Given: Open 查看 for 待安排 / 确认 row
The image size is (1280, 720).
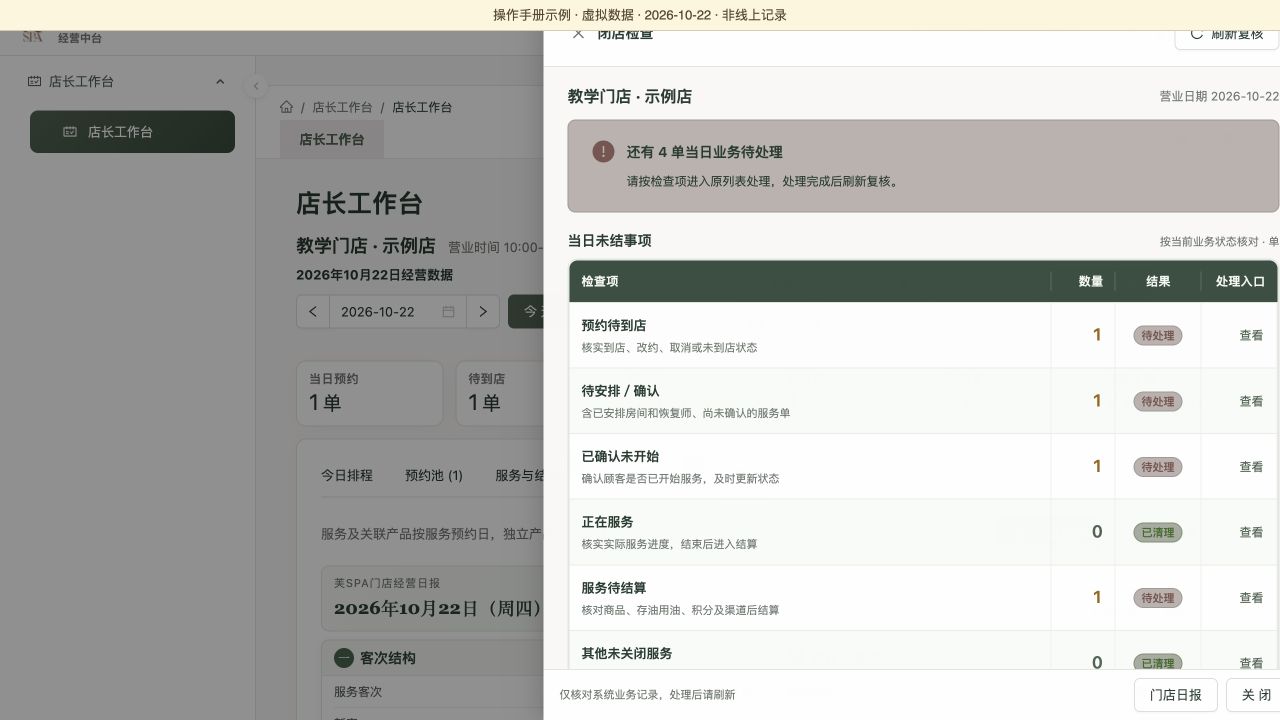Looking at the screenshot, I should (x=1251, y=401).
